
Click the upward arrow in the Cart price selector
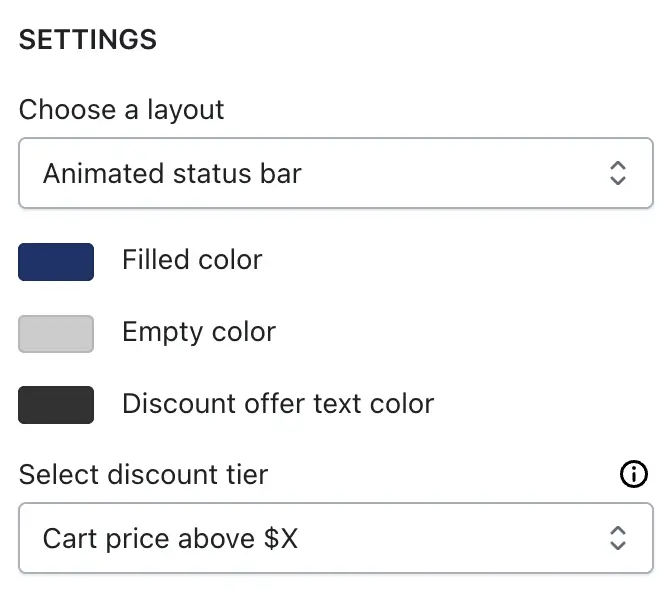point(617,531)
